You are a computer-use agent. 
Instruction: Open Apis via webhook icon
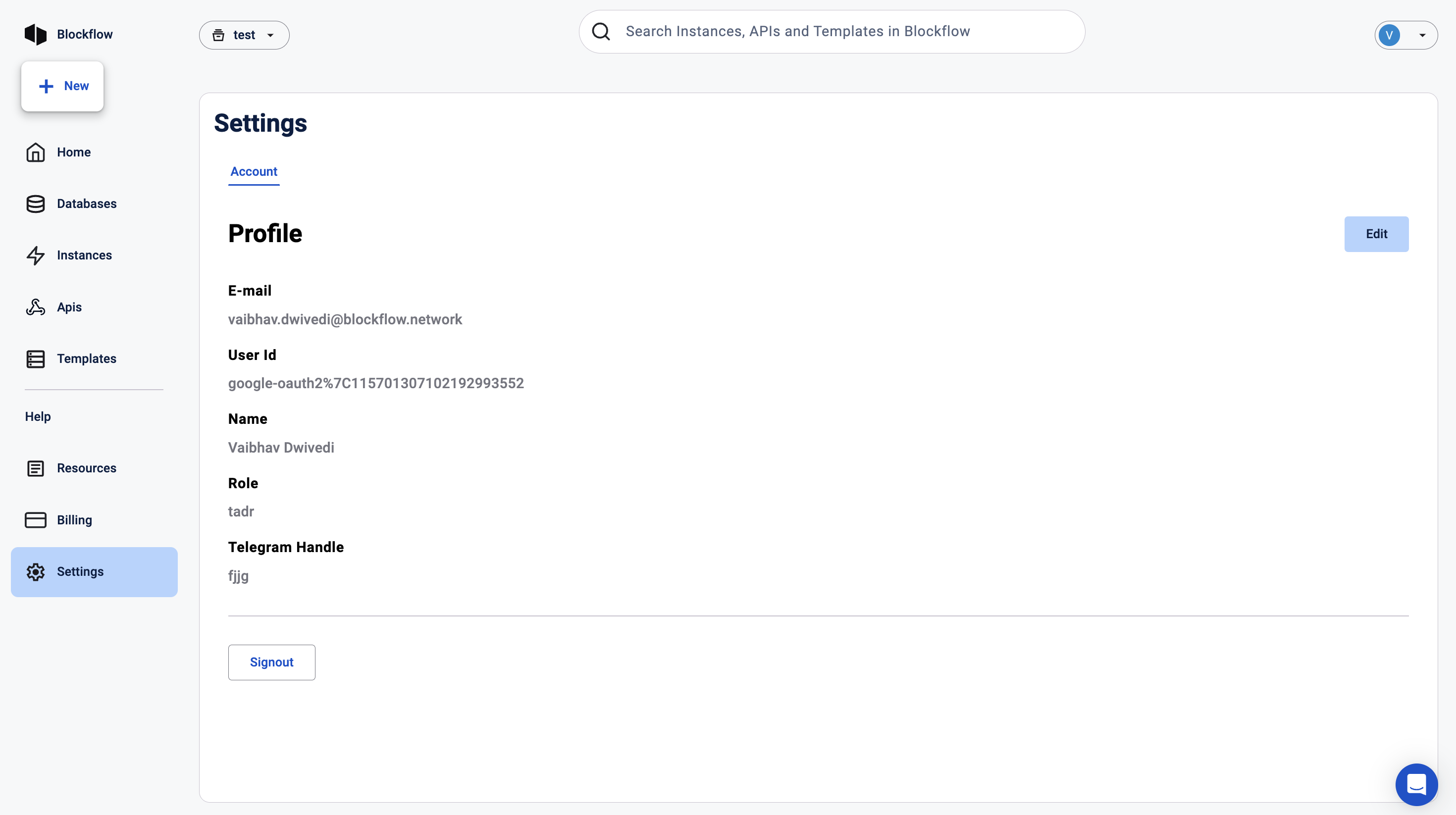point(35,307)
